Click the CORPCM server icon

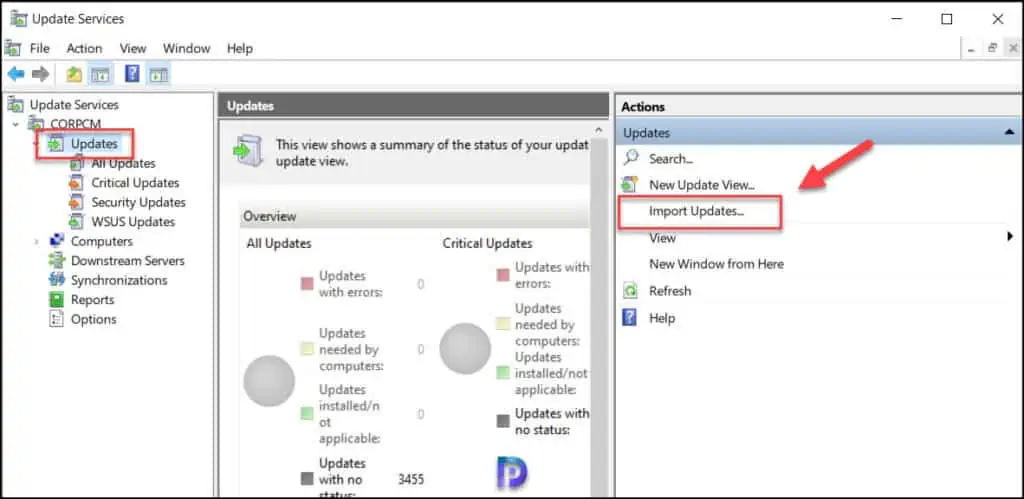click(x=36, y=123)
